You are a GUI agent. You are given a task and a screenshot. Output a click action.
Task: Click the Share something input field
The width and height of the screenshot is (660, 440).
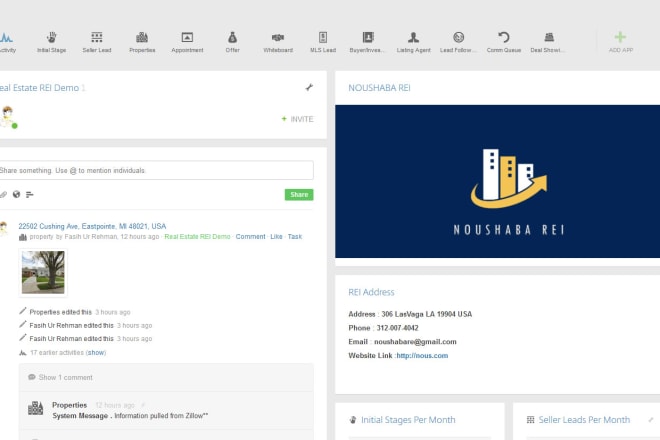156,170
